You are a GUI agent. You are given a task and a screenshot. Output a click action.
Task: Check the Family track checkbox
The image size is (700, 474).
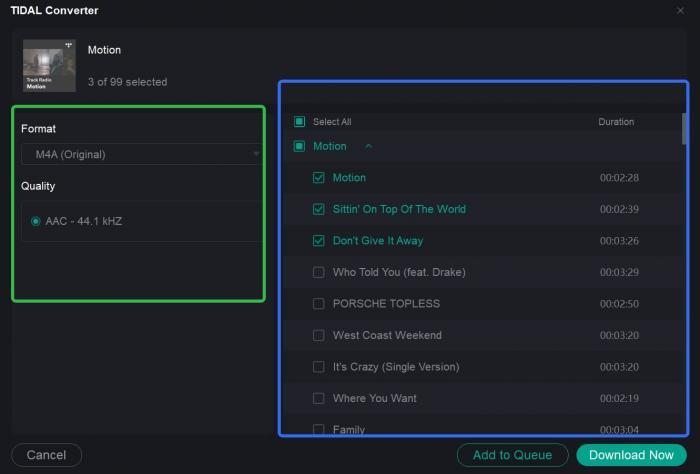[x=319, y=429]
